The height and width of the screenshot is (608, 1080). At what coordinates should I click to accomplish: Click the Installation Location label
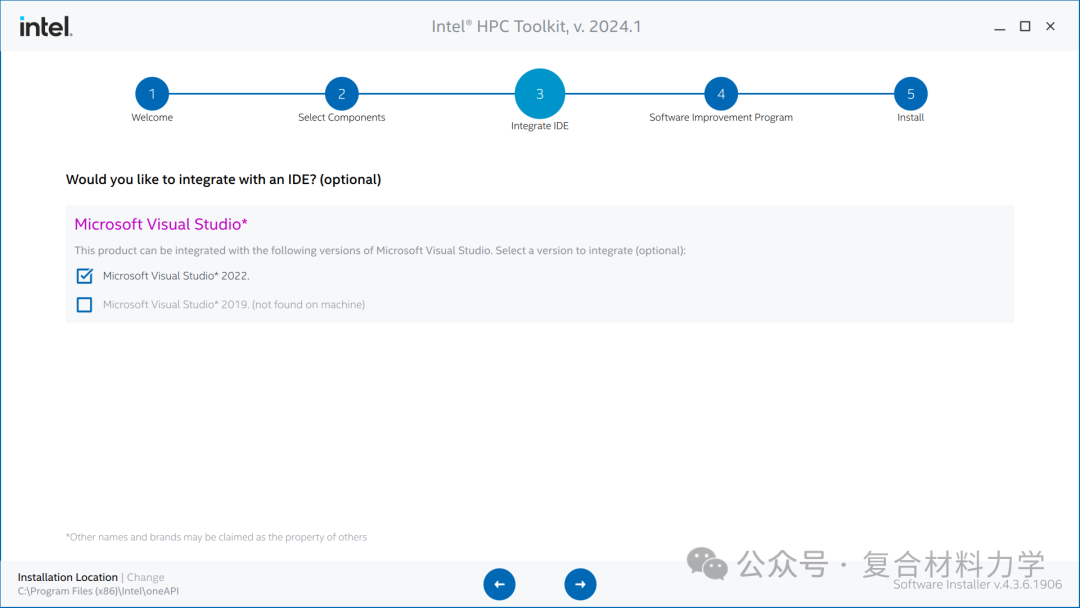[68, 577]
